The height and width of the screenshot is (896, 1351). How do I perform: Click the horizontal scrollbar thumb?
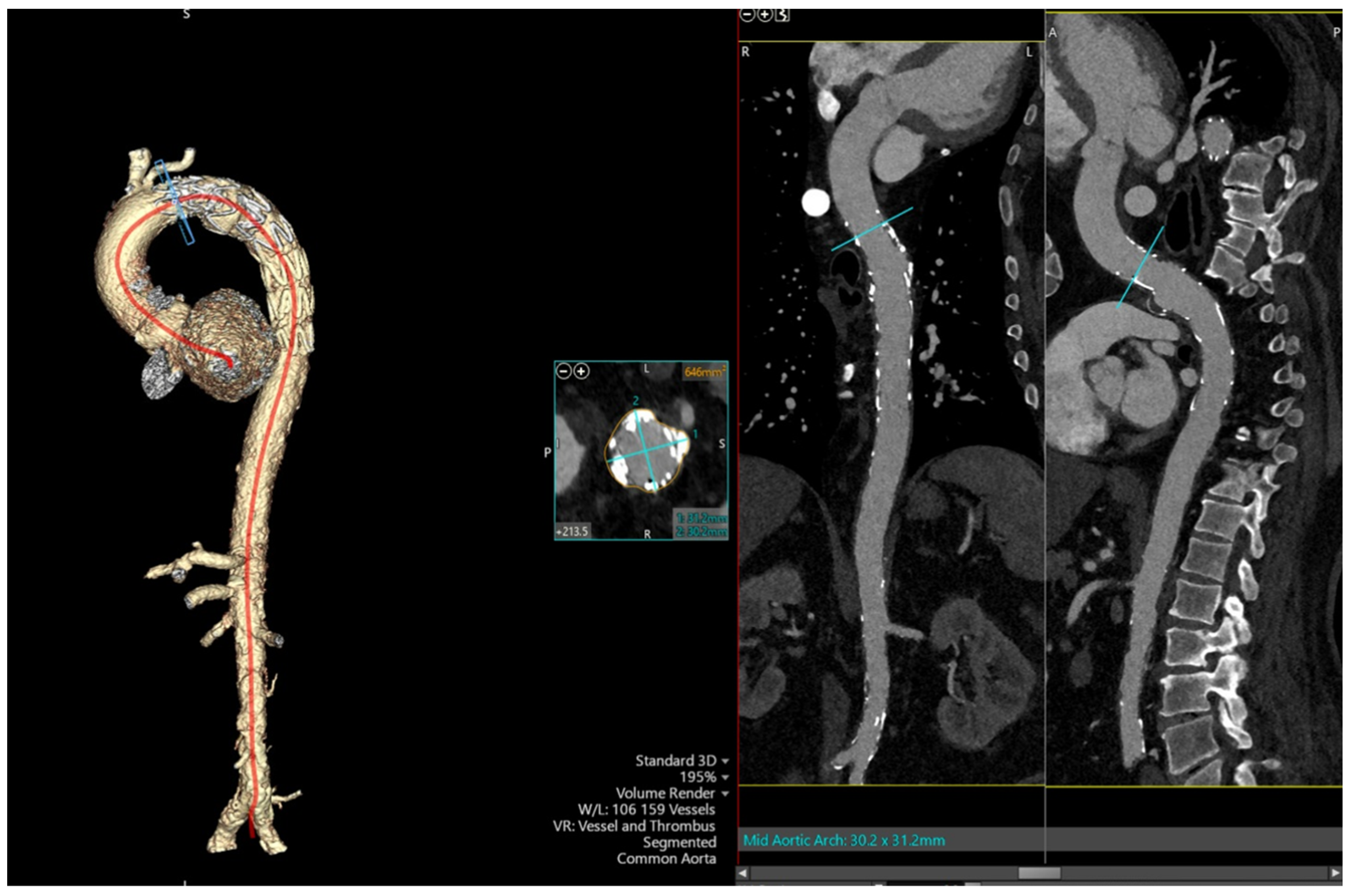pos(1039,873)
